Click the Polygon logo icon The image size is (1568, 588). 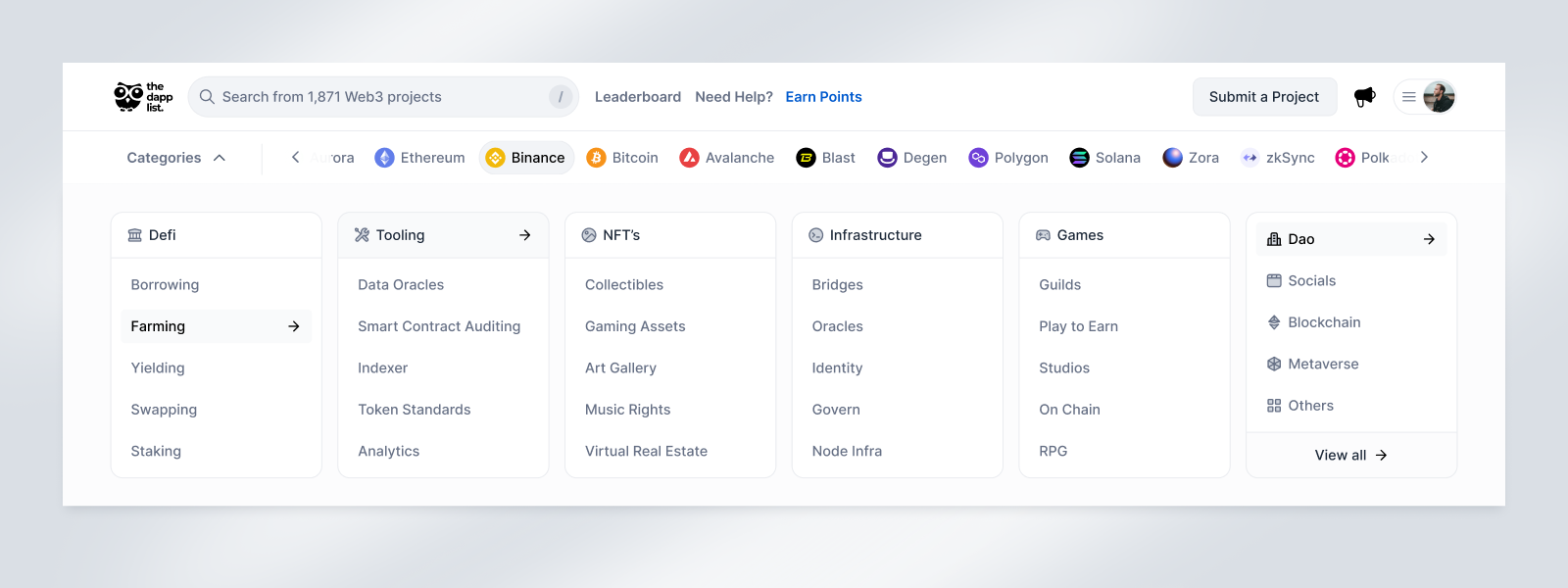pyautogui.click(x=979, y=158)
